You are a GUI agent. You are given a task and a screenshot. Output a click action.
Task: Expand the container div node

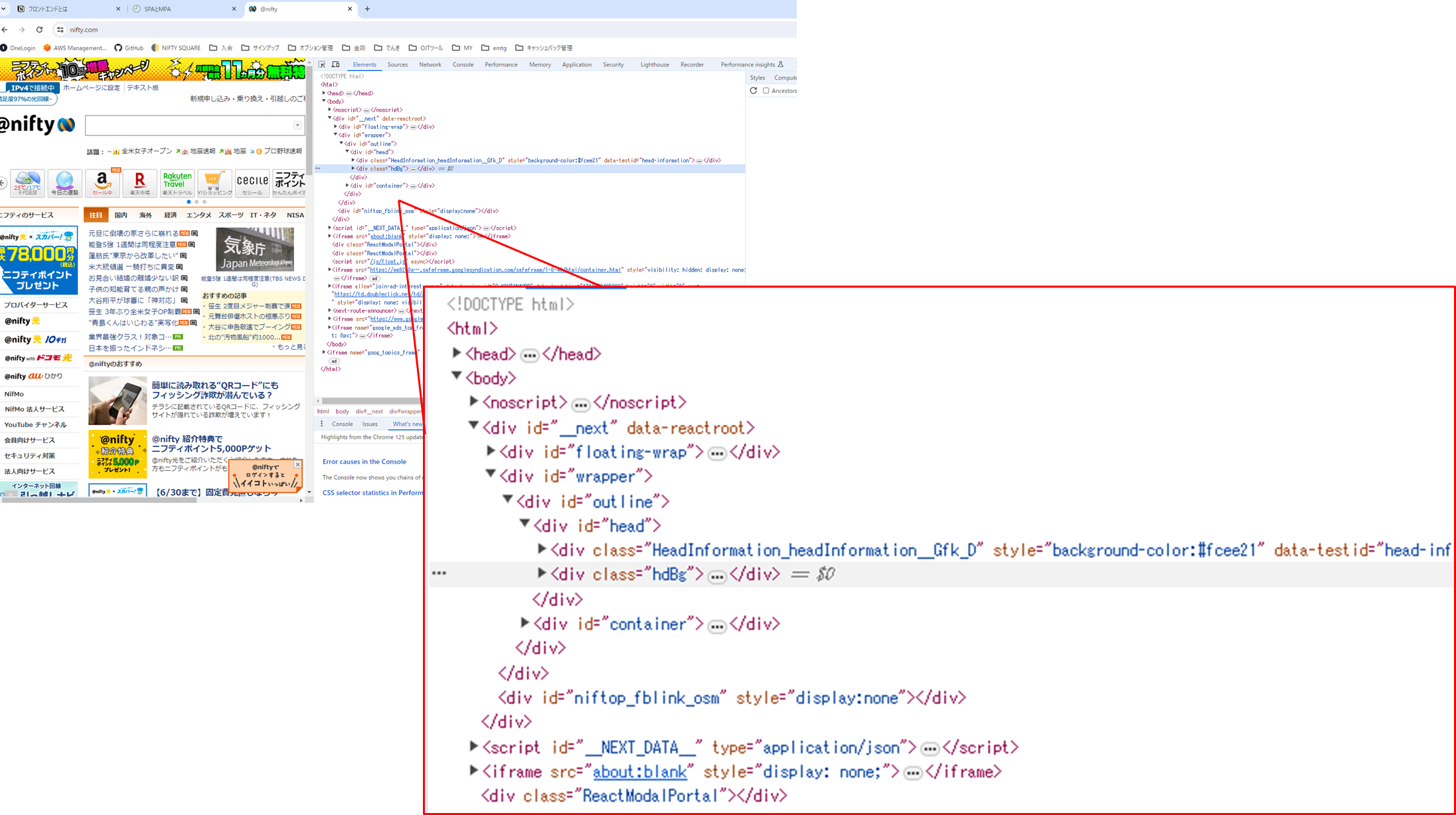tap(347, 185)
